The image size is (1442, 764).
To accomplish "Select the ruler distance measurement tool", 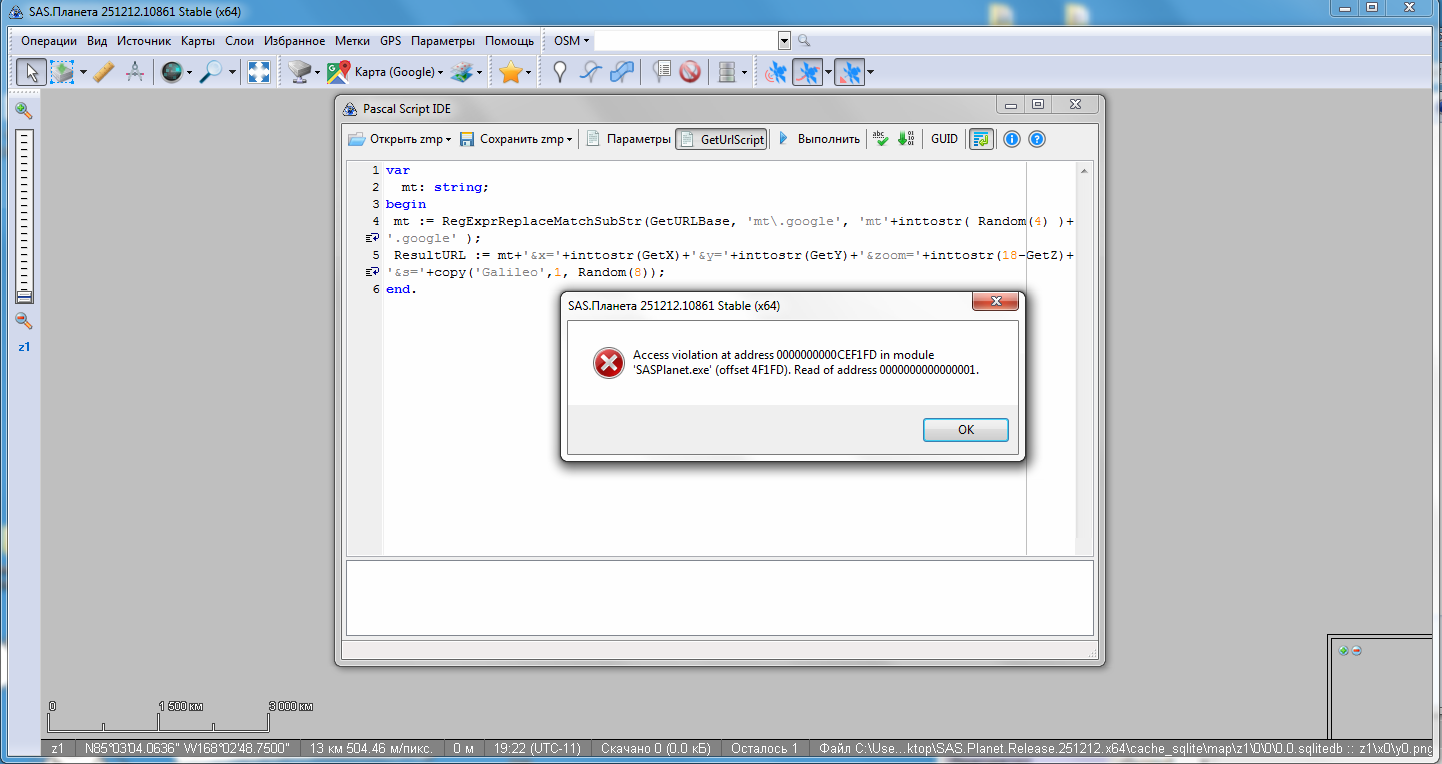I will click(104, 72).
